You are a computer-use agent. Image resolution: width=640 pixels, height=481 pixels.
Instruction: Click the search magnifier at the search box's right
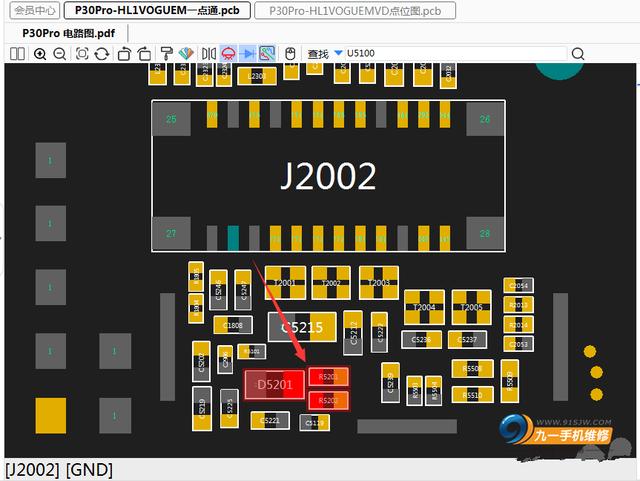[x=577, y=53]
